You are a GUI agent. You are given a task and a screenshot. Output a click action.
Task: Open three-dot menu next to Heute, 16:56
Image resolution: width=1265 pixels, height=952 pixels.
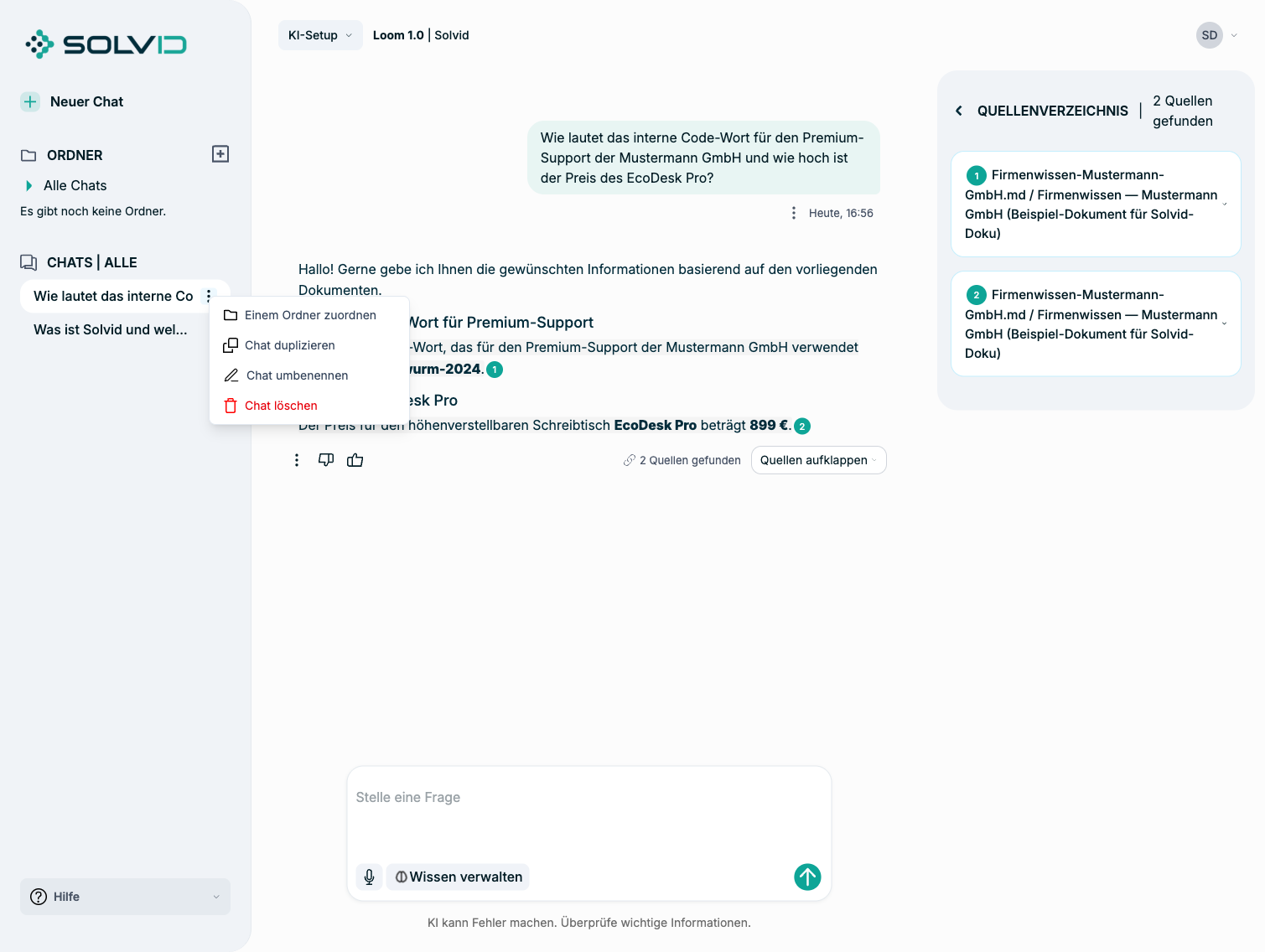[794, 213]
